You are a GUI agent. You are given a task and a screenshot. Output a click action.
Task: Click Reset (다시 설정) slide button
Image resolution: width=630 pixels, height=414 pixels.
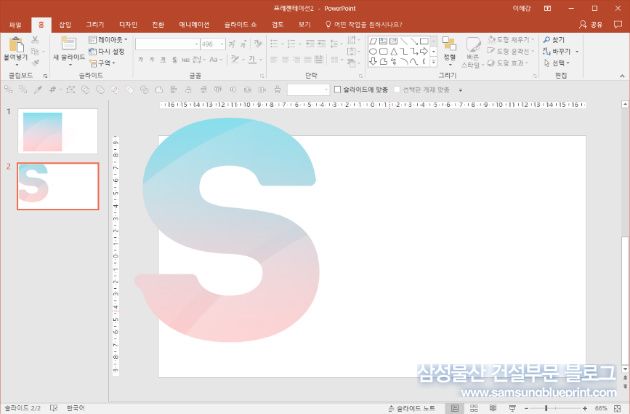[x=106, y=51]
